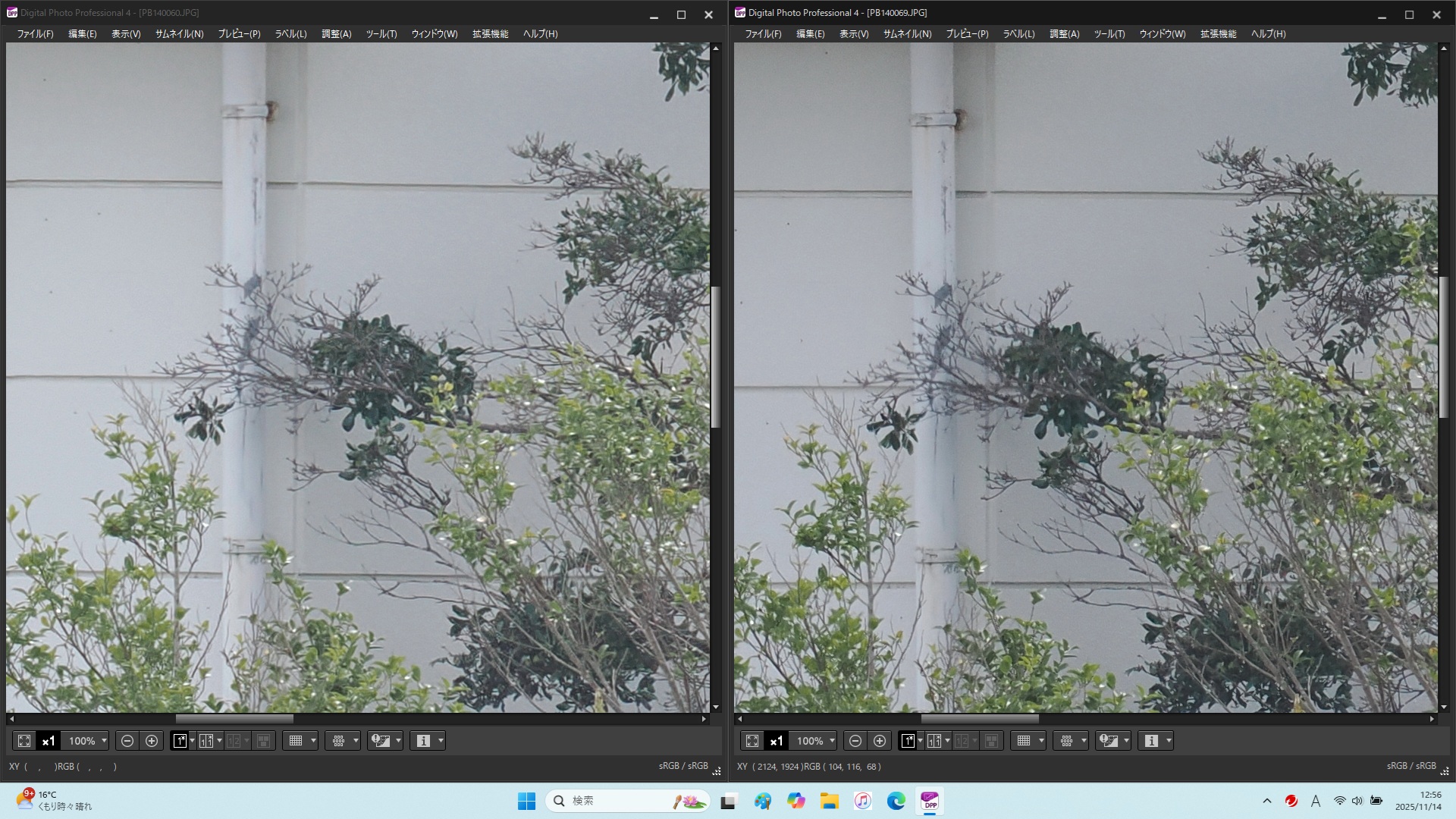Click highlight/shadow warning icon in right window

[x=1109, y=741]
